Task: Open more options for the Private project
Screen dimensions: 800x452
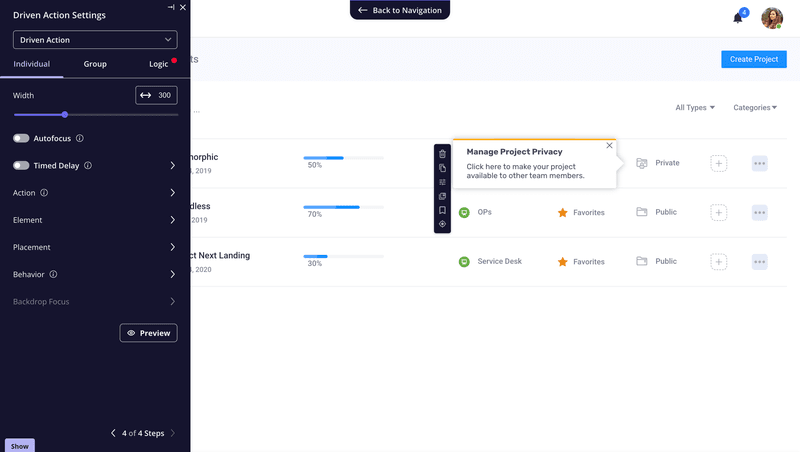Action: 759,163
